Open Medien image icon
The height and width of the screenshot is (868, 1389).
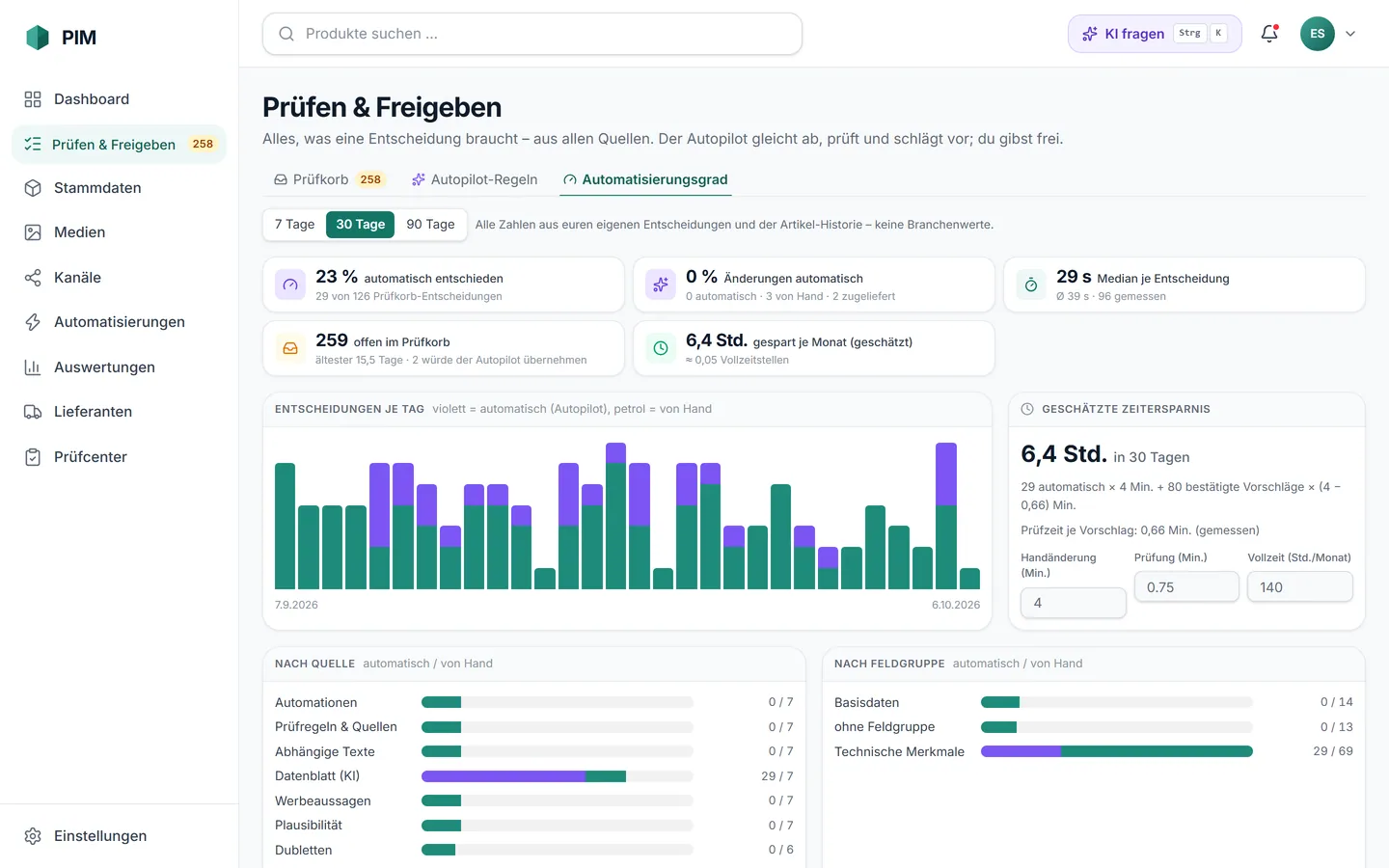coord(33,232)
